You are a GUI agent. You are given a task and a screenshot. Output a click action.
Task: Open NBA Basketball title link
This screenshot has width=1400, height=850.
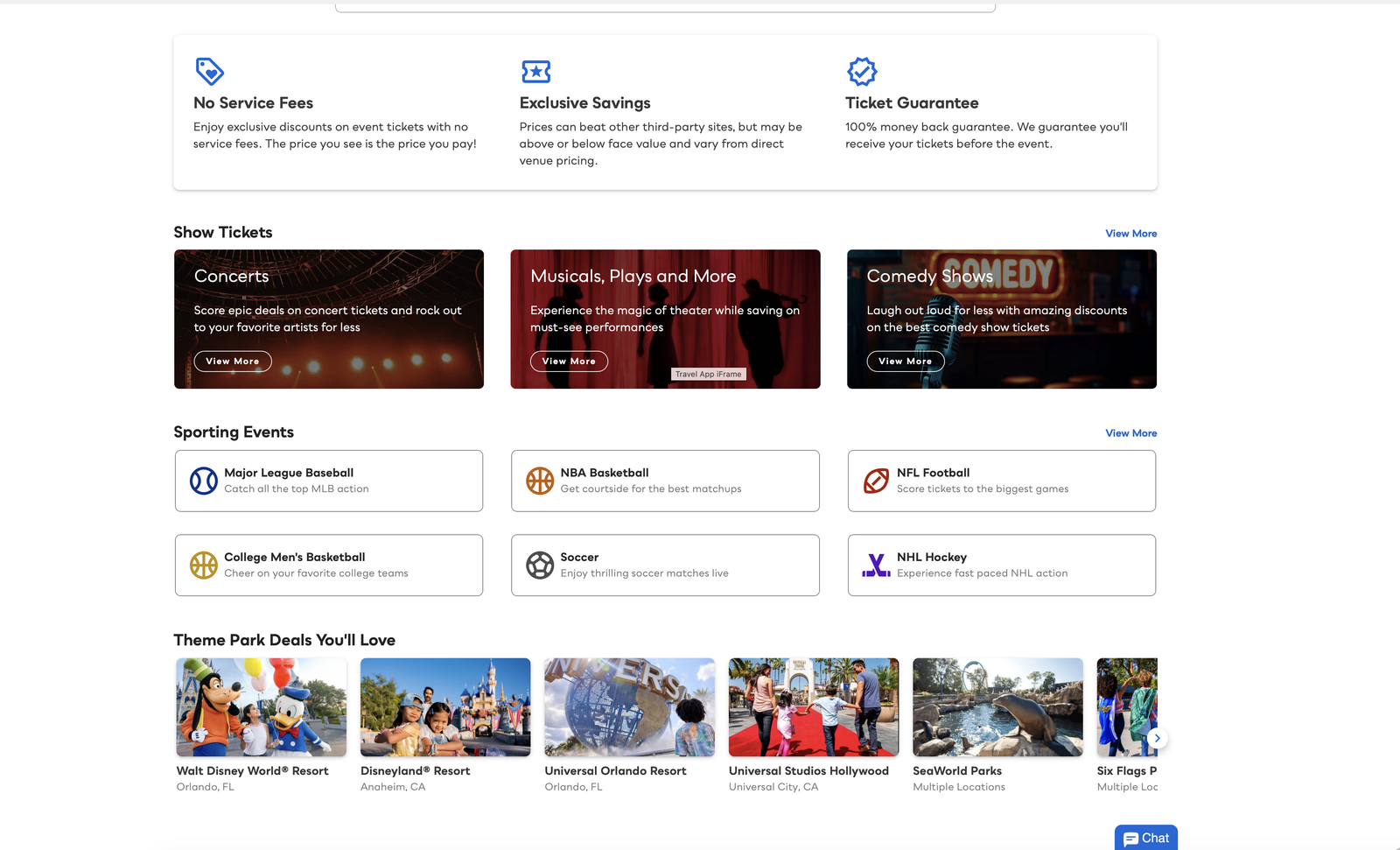605,473
